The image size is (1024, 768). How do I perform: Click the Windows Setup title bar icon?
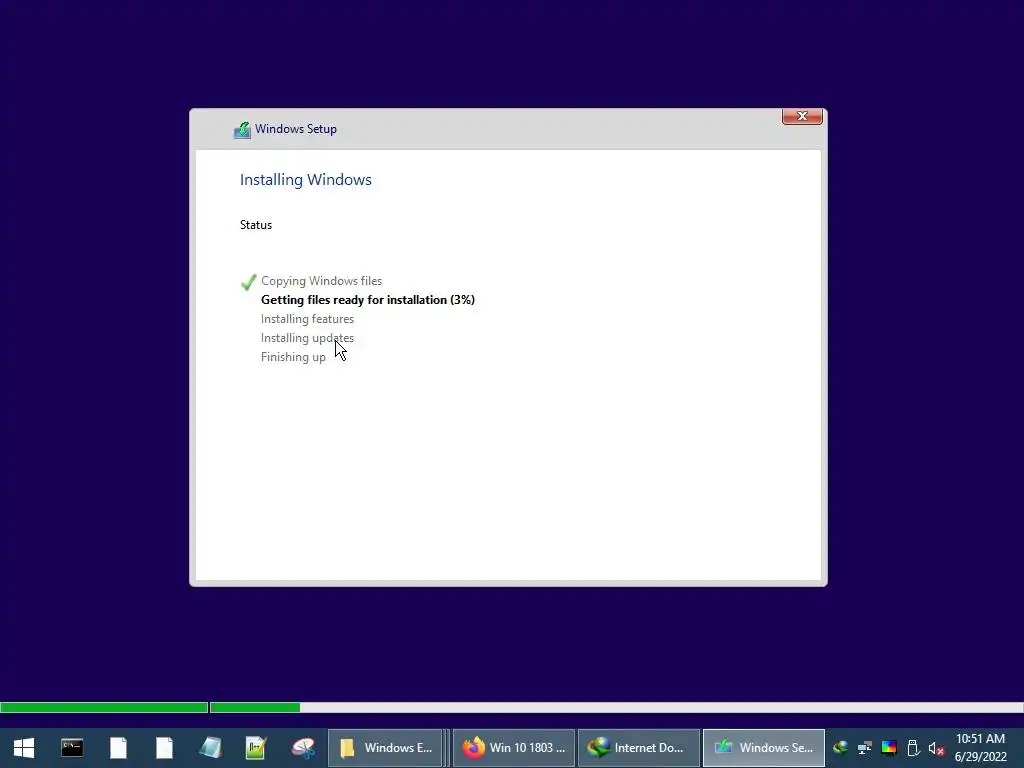242,130
